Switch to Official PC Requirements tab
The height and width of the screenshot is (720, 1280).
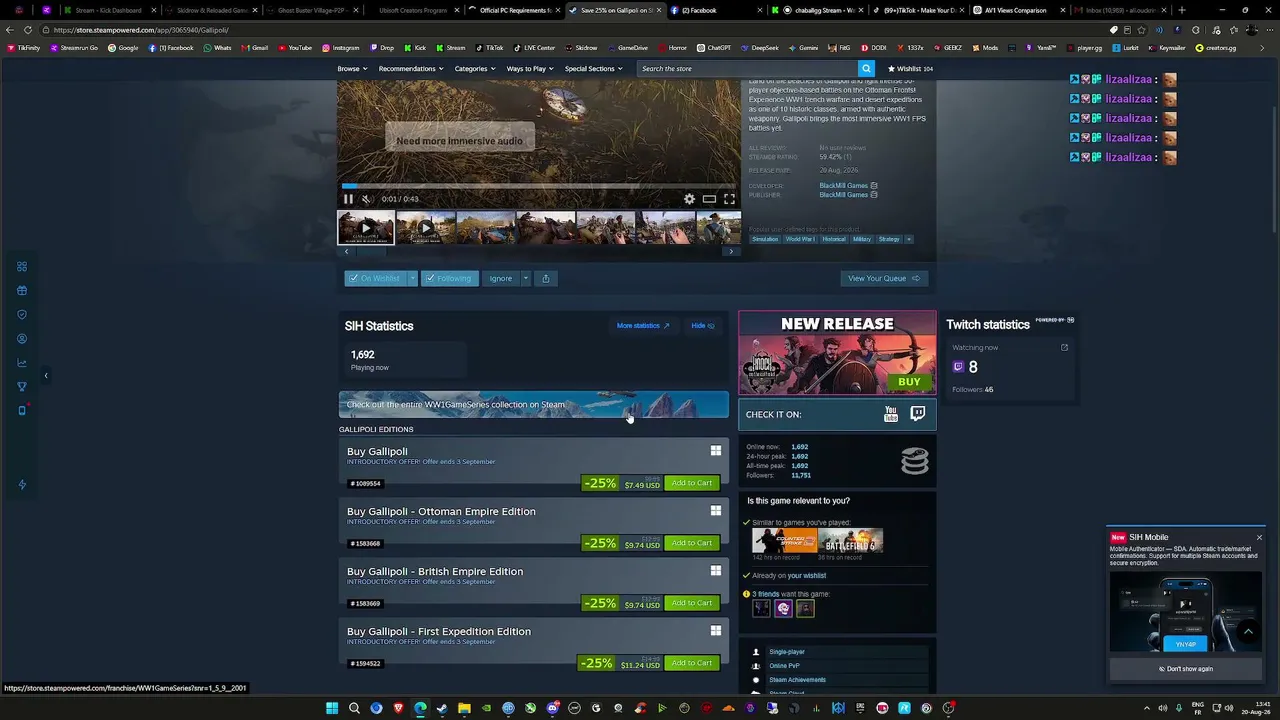click(x=514, y=10)
